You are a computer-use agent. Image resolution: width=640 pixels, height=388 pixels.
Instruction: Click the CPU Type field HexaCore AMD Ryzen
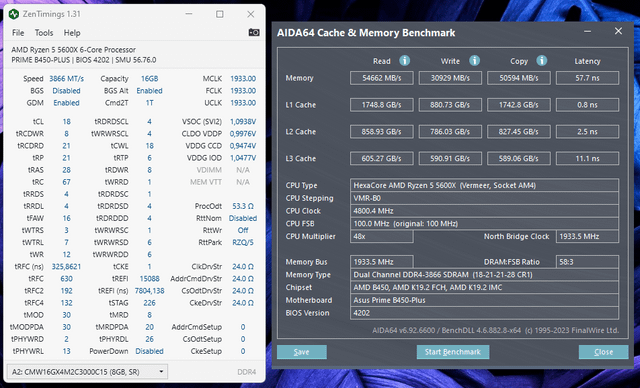(x=484, y=185)
